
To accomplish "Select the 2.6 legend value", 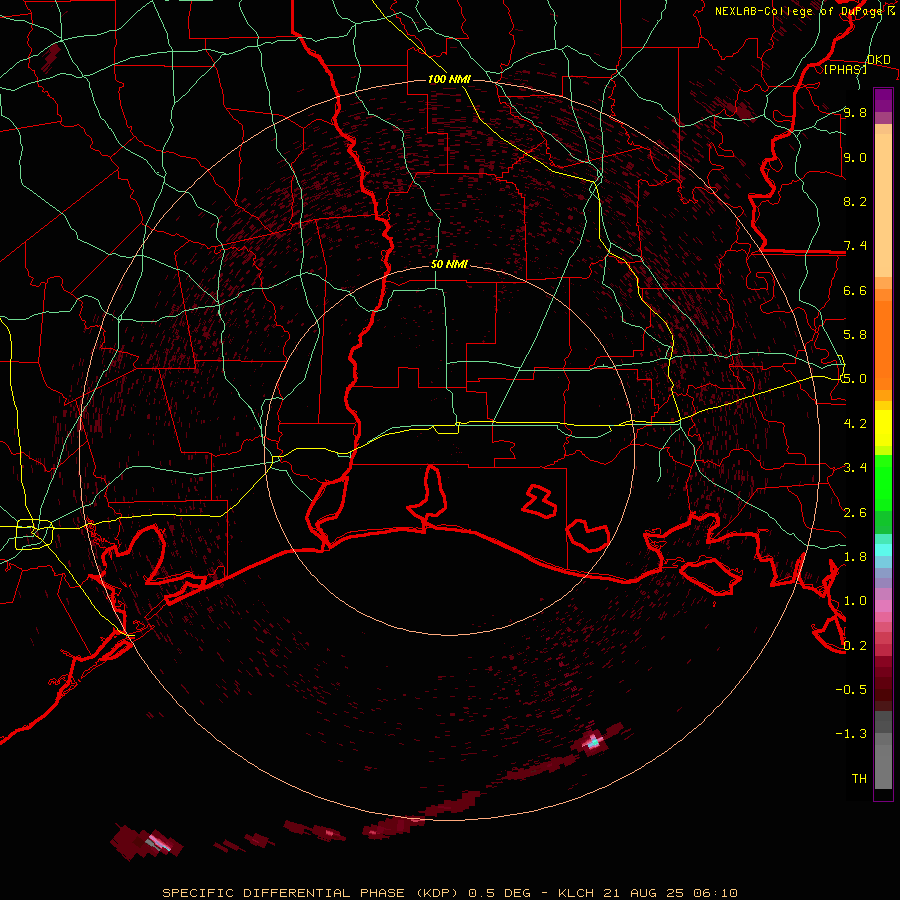I will click(855, 512).
